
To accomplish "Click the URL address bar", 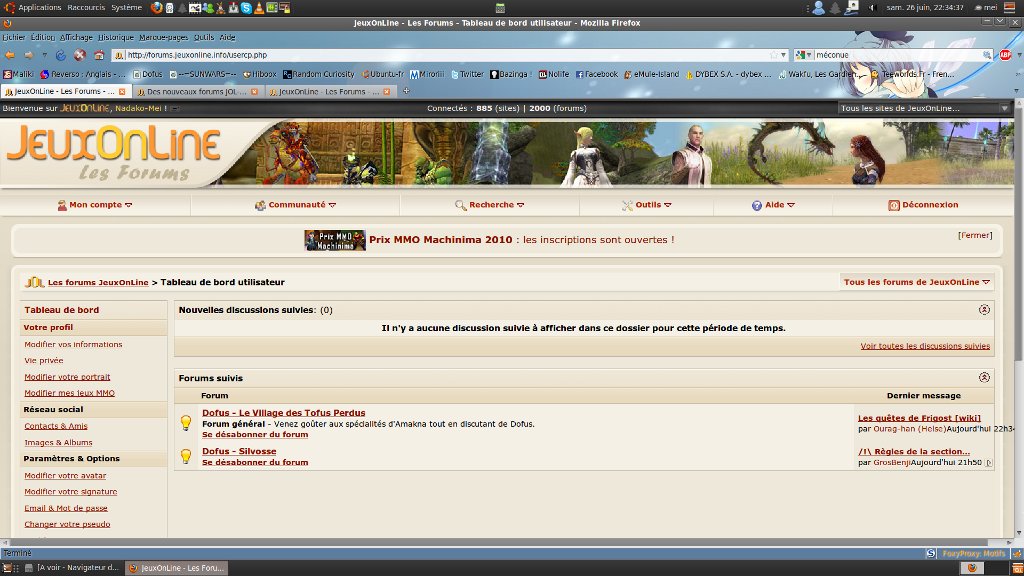I will click(451, 55).
